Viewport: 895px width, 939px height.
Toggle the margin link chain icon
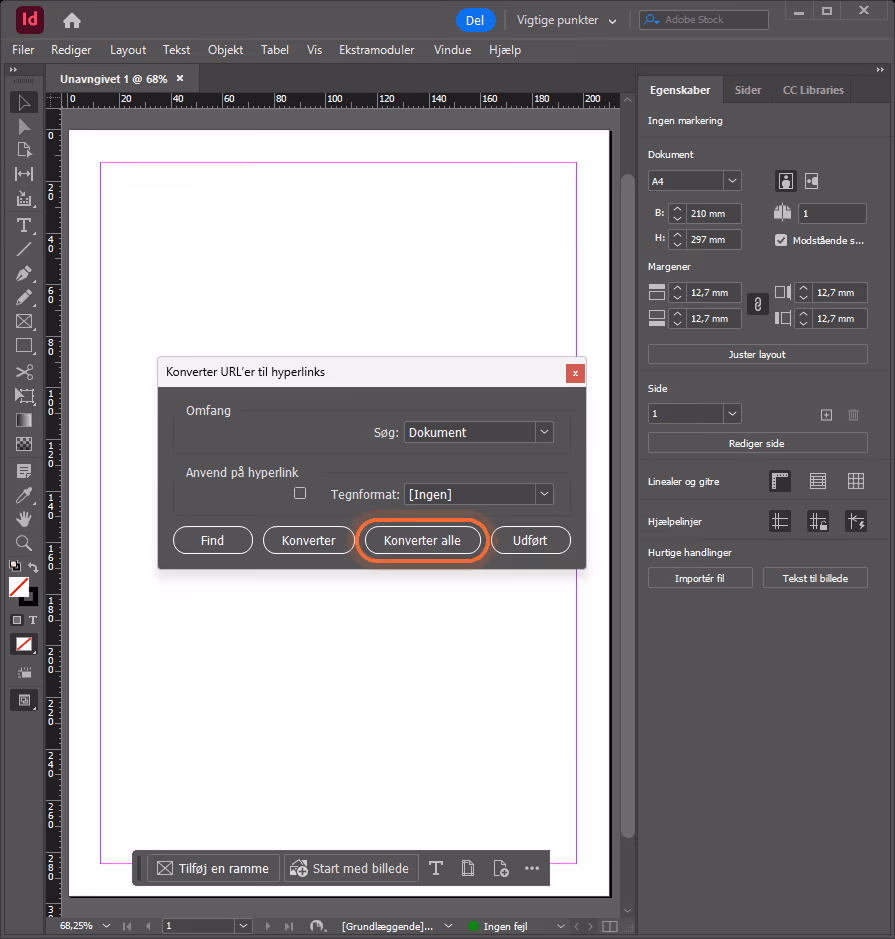[x=757, y=305]
